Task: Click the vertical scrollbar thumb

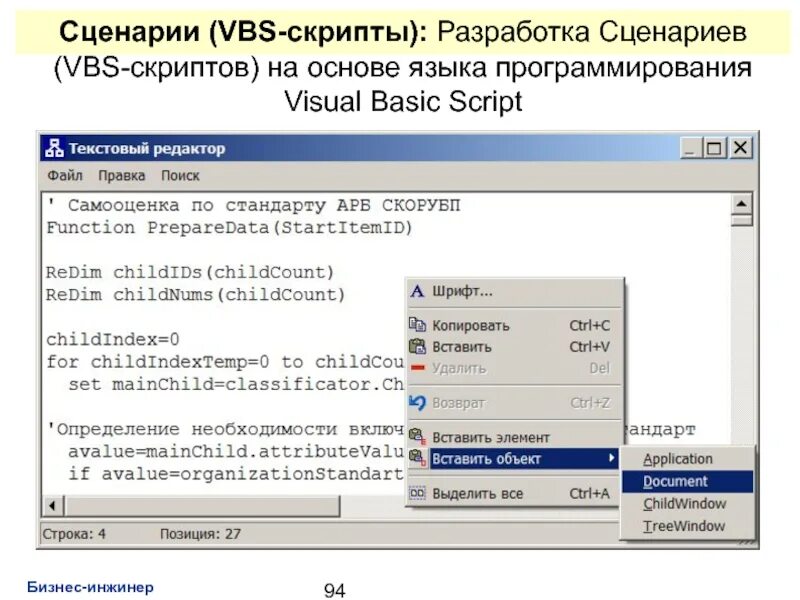Action: (741, 220)
